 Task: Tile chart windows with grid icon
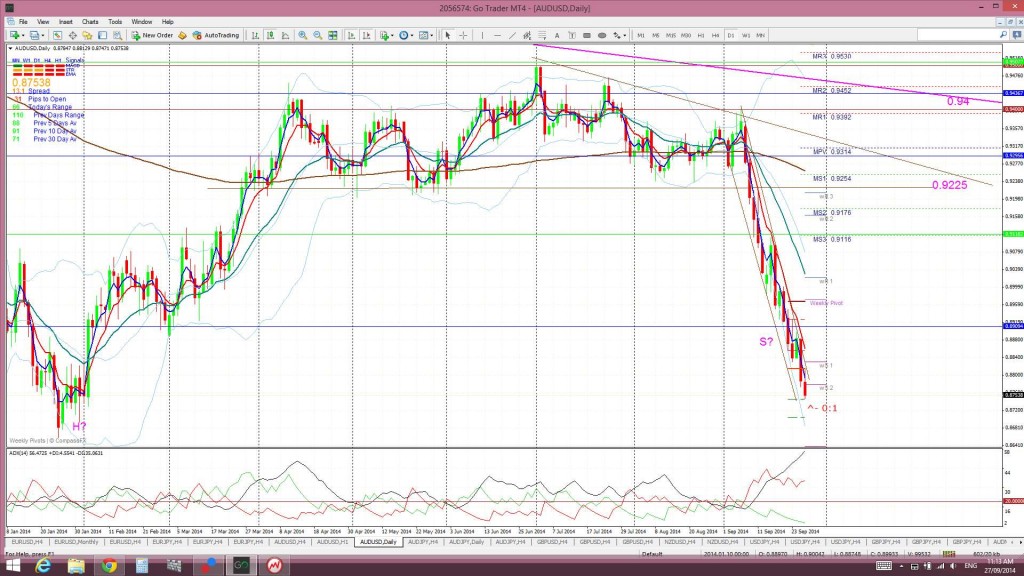(332, 35)
